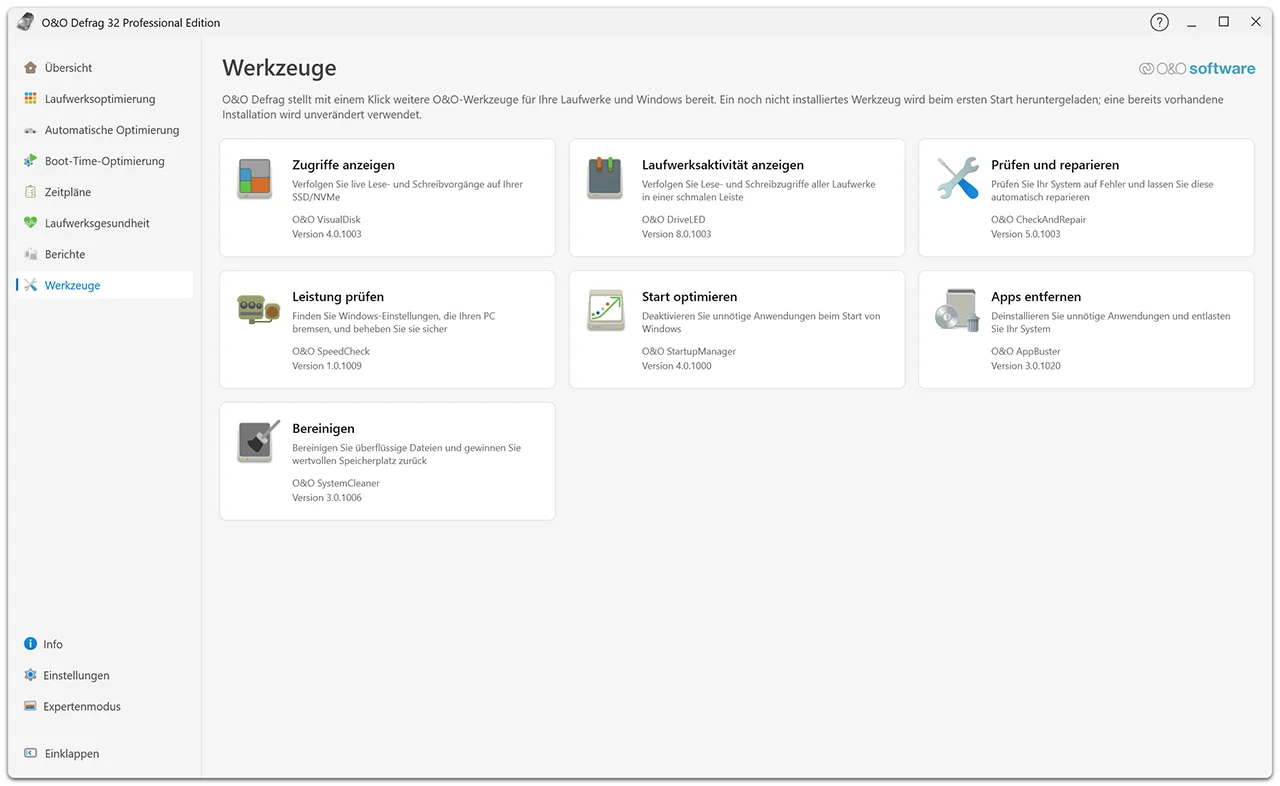This screenshot has width=1280, height=786.
Task: Click the O&O SystemCleaner brush icon
Action: pos(258,441)
